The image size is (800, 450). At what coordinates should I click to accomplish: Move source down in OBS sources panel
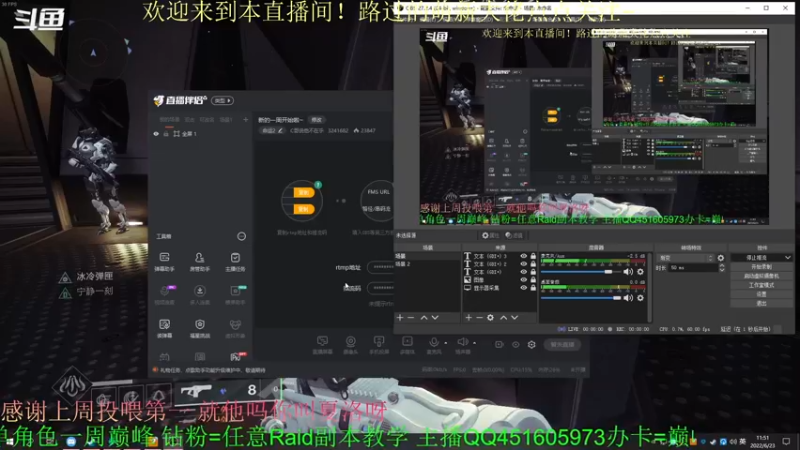(514, 317)
